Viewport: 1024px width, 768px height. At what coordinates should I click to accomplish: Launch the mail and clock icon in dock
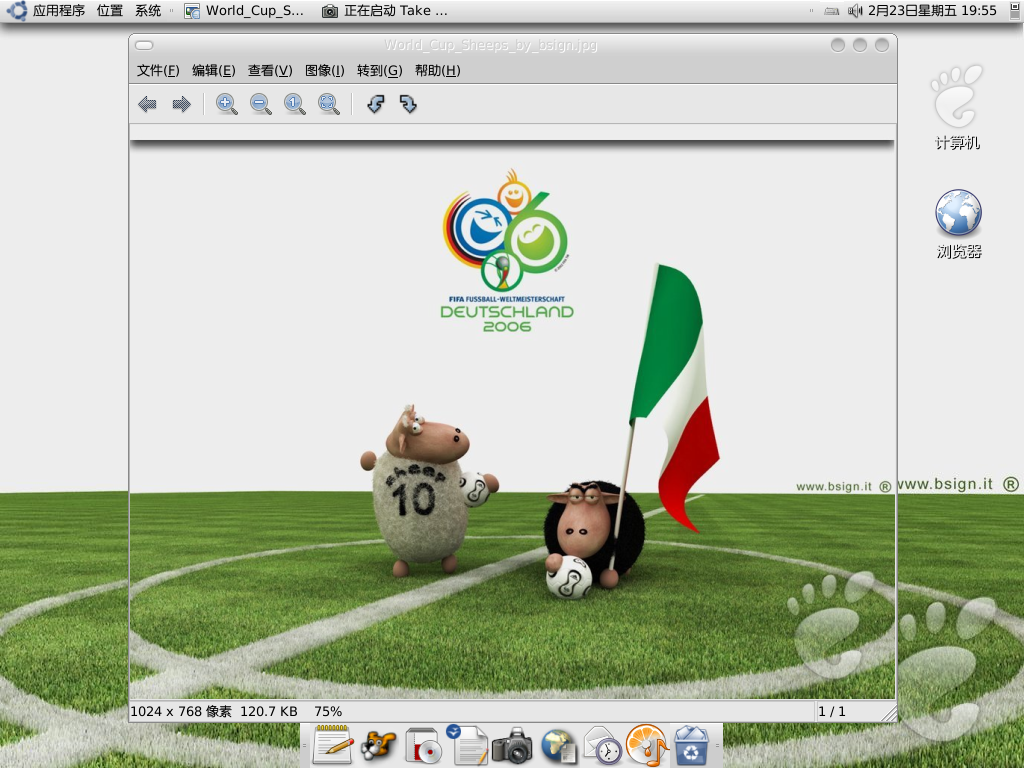pyautogui.click(x=602, y=745)
